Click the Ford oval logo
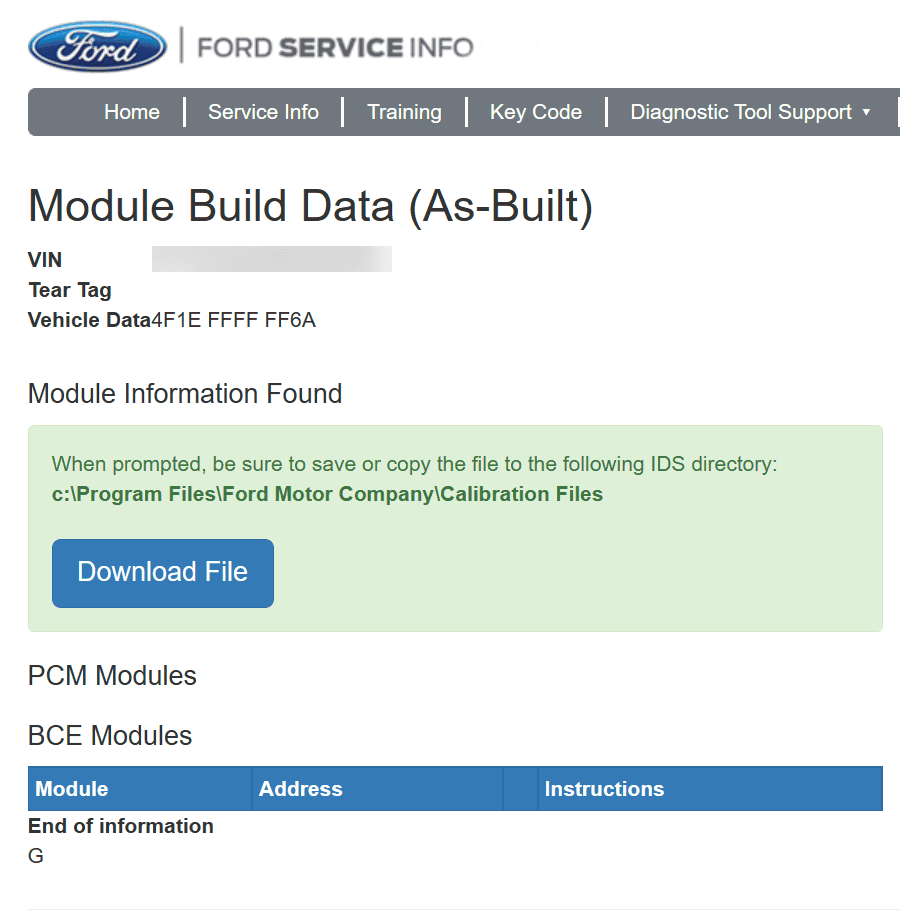This screenshot has height=911, width=900. pos(98,47)
